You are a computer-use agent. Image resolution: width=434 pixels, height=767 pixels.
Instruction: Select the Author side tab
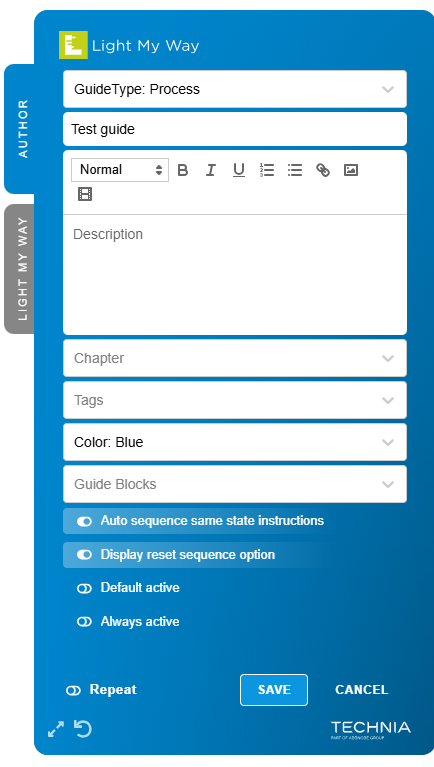click(x=20, y=129)
